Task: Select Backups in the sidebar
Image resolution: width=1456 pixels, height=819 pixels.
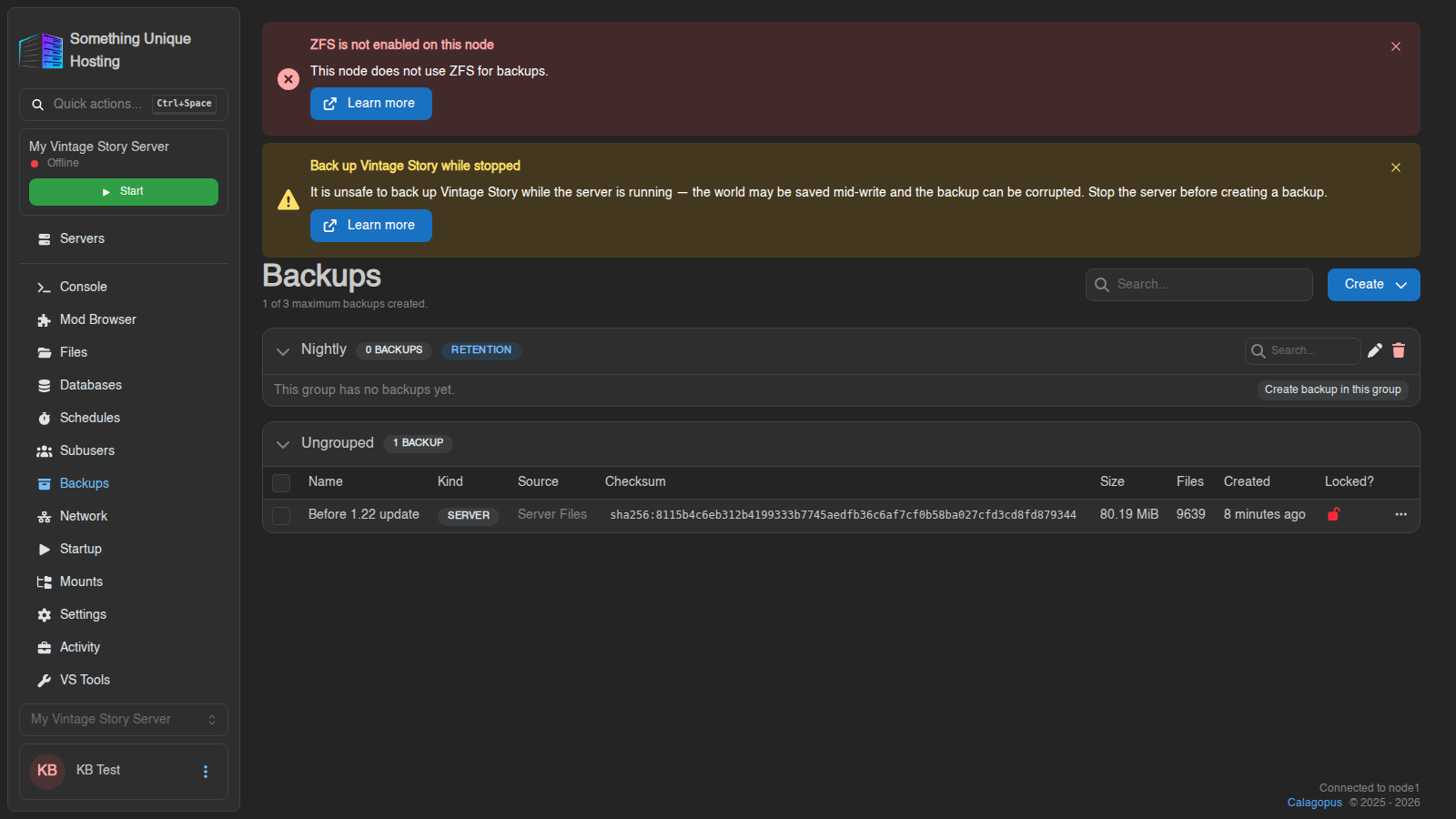Action: coord(124,483)
